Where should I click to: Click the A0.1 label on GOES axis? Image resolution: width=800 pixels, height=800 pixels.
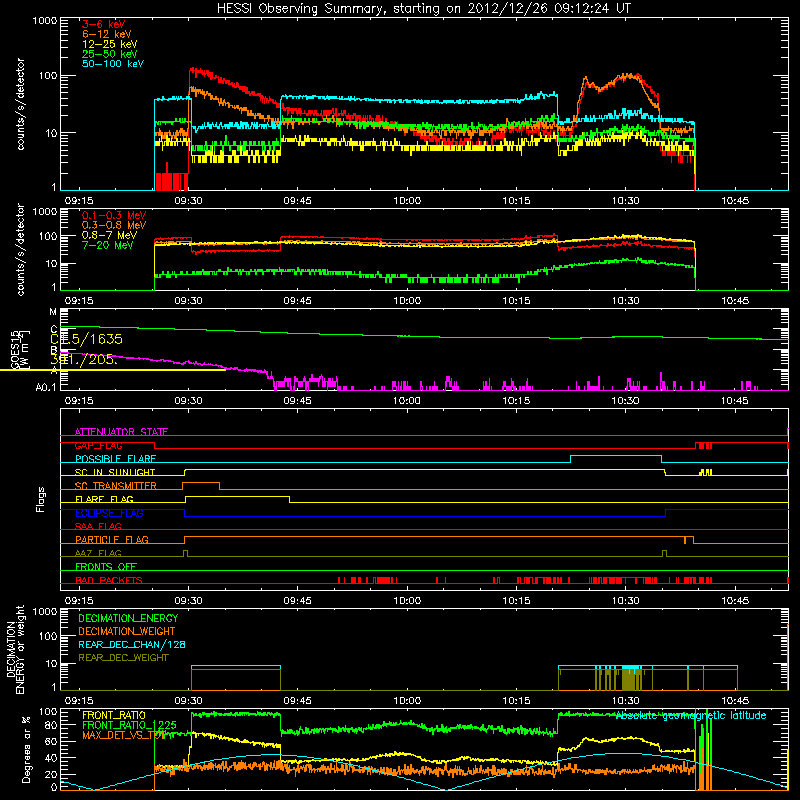(46, 388)
